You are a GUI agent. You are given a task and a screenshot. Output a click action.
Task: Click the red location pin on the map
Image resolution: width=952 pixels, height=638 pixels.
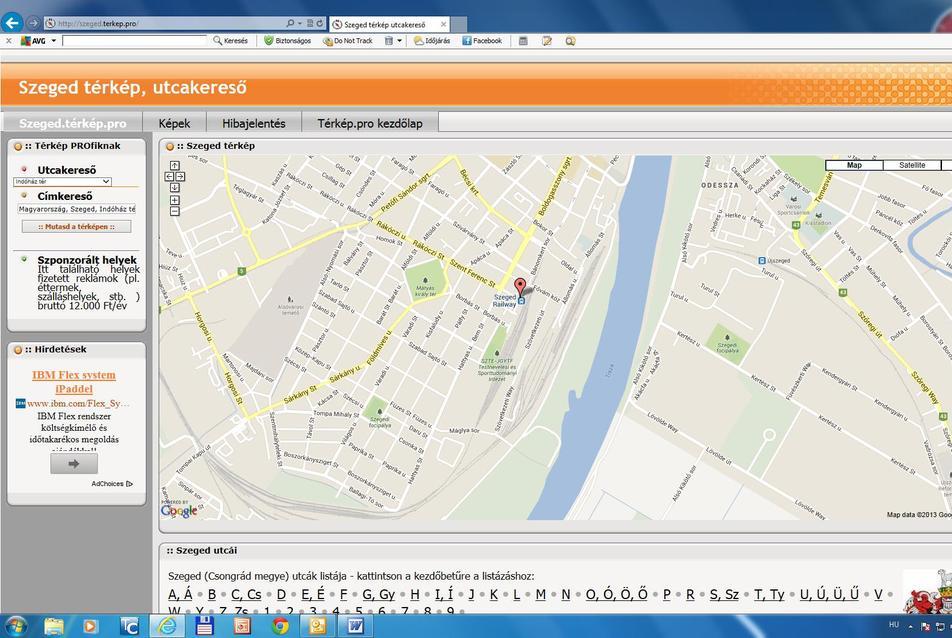pyautogui.click(x=520, y=287)
